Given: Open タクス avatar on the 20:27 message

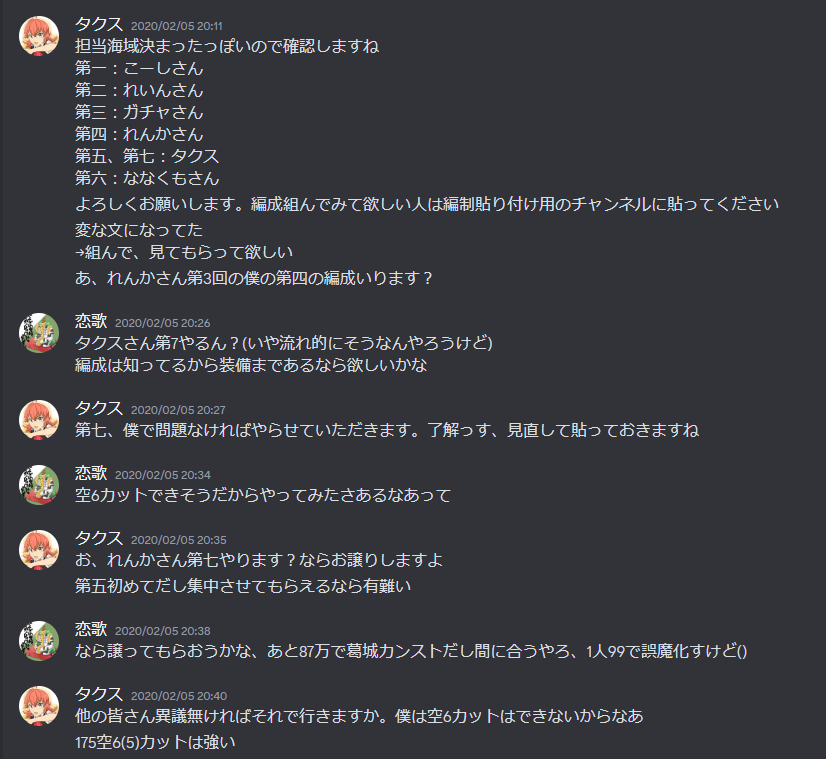Looking at the screenshot, I should tap(38, 420).
